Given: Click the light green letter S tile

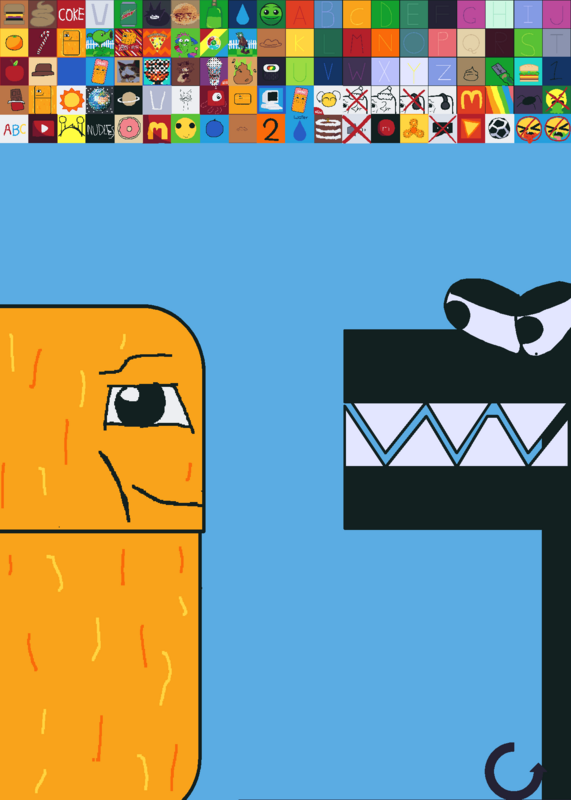Looking at the screenshot, I should [528, 43].
